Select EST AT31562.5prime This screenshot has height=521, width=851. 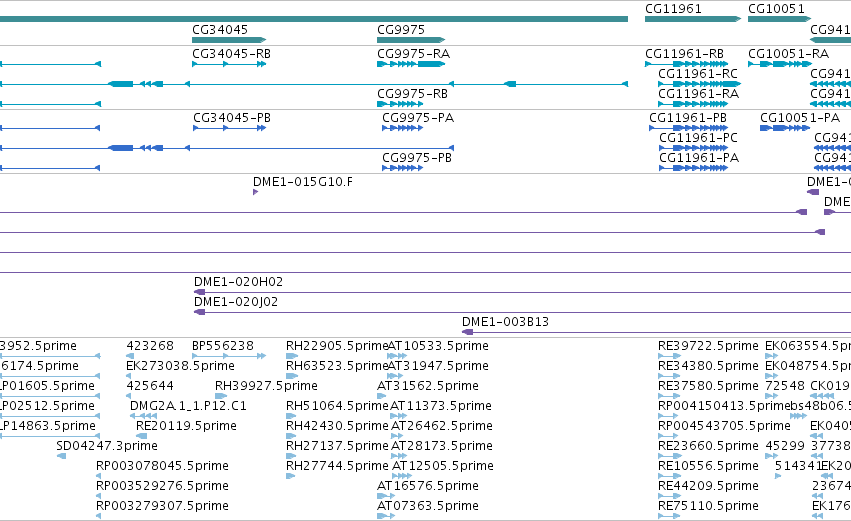tap(428, 386)
